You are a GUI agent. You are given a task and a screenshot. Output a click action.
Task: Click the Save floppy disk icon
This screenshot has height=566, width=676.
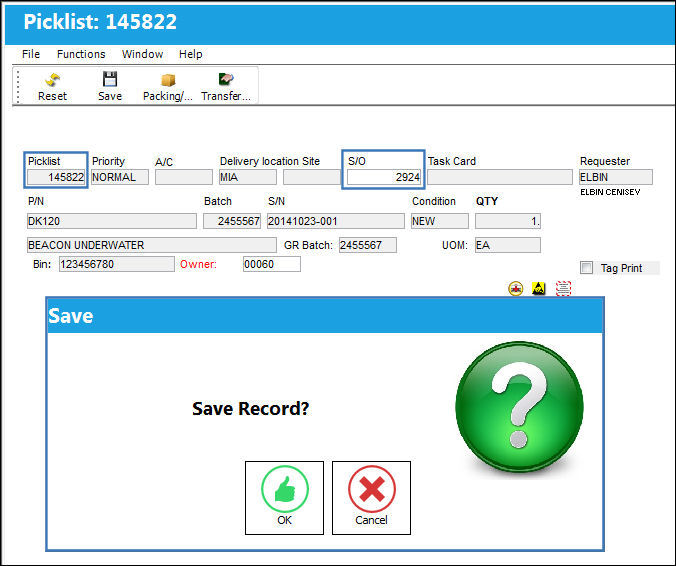(x=110, y=79)
